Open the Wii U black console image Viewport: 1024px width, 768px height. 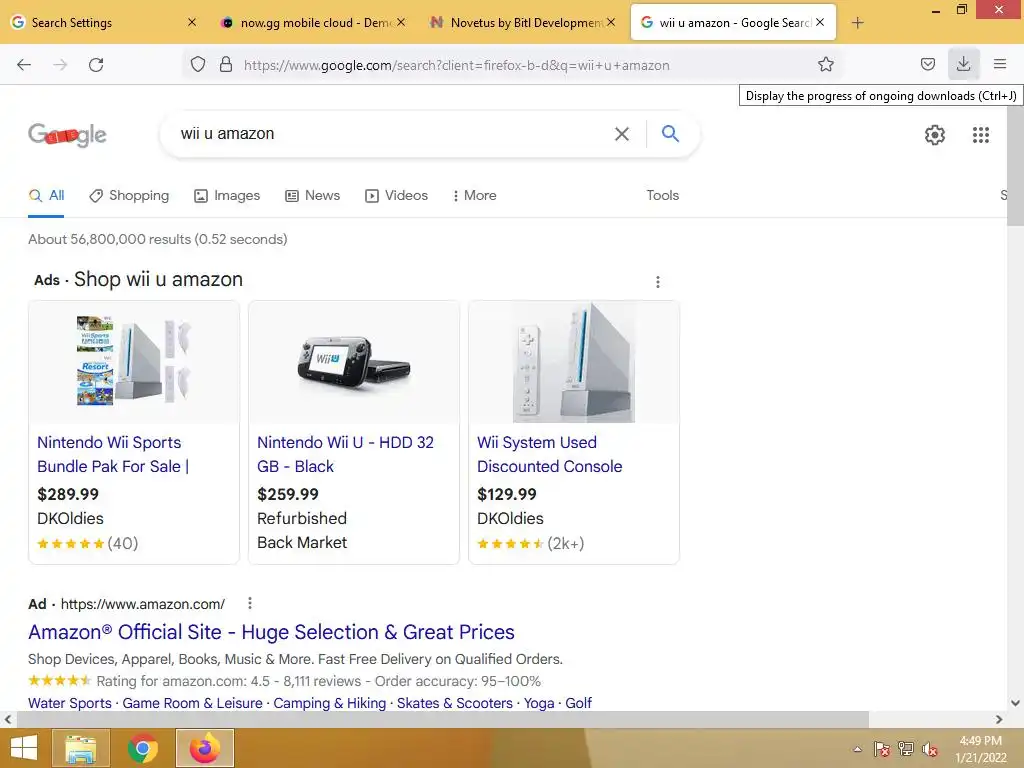(354, 361)
